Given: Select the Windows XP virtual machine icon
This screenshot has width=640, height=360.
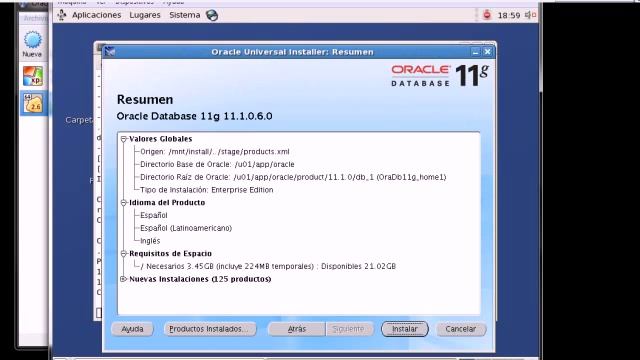Looking at the screenshot, I should pos(33,76).
